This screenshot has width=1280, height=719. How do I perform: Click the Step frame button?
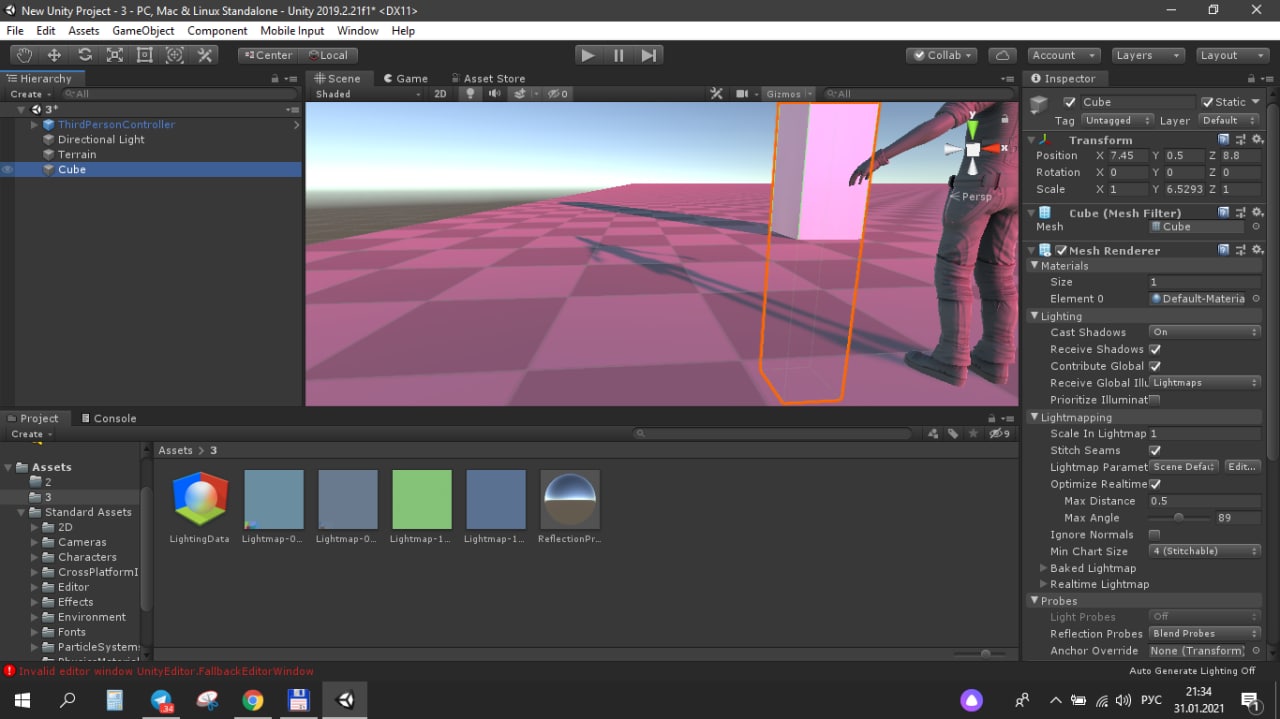click(x=649, y=55)
